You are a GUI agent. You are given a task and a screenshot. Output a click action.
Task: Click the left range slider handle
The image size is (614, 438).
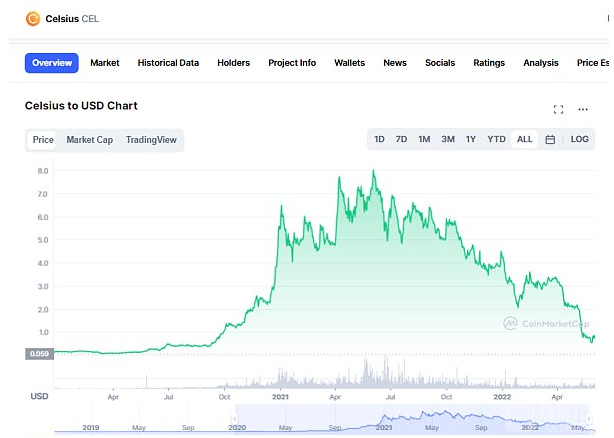[235, 419]
